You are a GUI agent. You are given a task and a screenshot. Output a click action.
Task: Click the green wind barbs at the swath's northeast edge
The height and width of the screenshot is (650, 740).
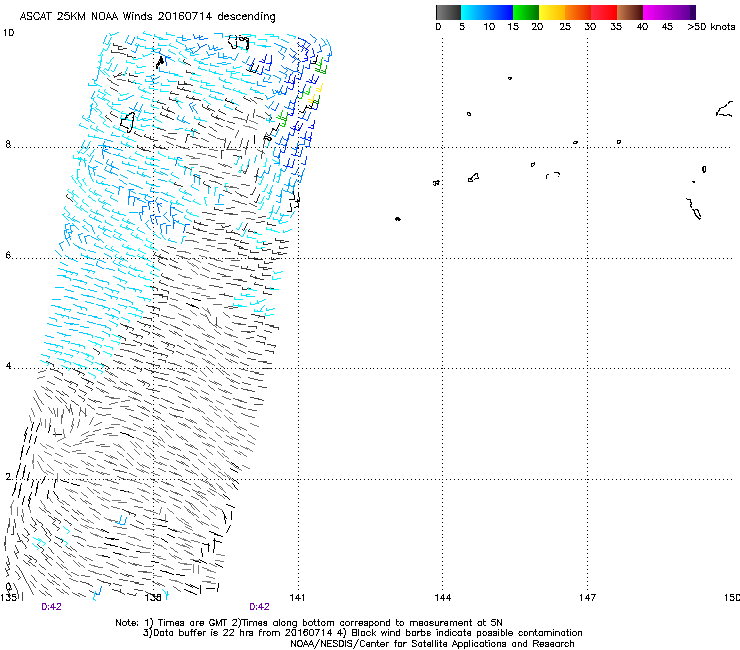tap(321, 66)
